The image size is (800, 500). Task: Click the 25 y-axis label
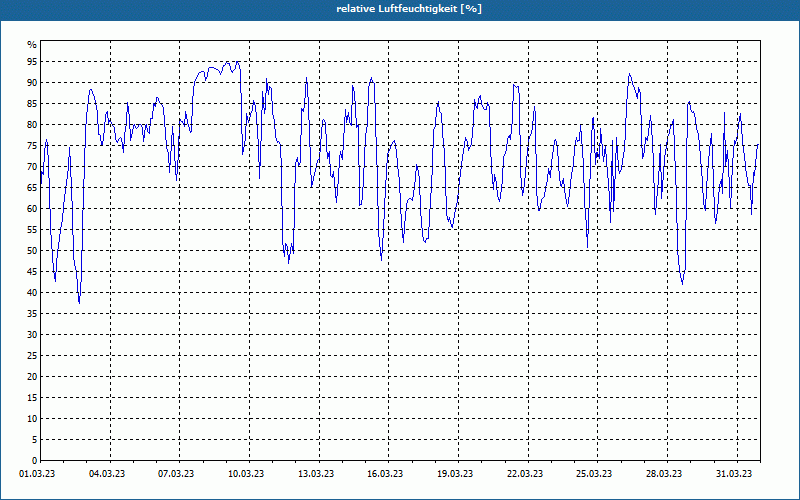32,356
